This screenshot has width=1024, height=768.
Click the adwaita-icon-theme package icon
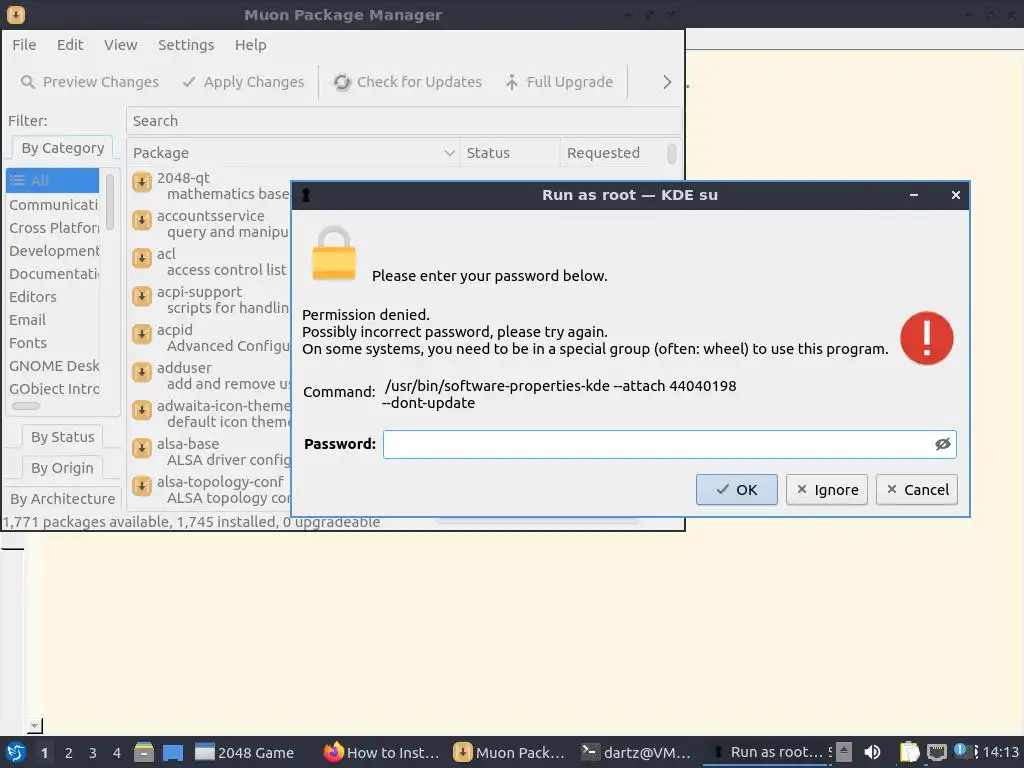pyautogui.click(x=142, y=410)
